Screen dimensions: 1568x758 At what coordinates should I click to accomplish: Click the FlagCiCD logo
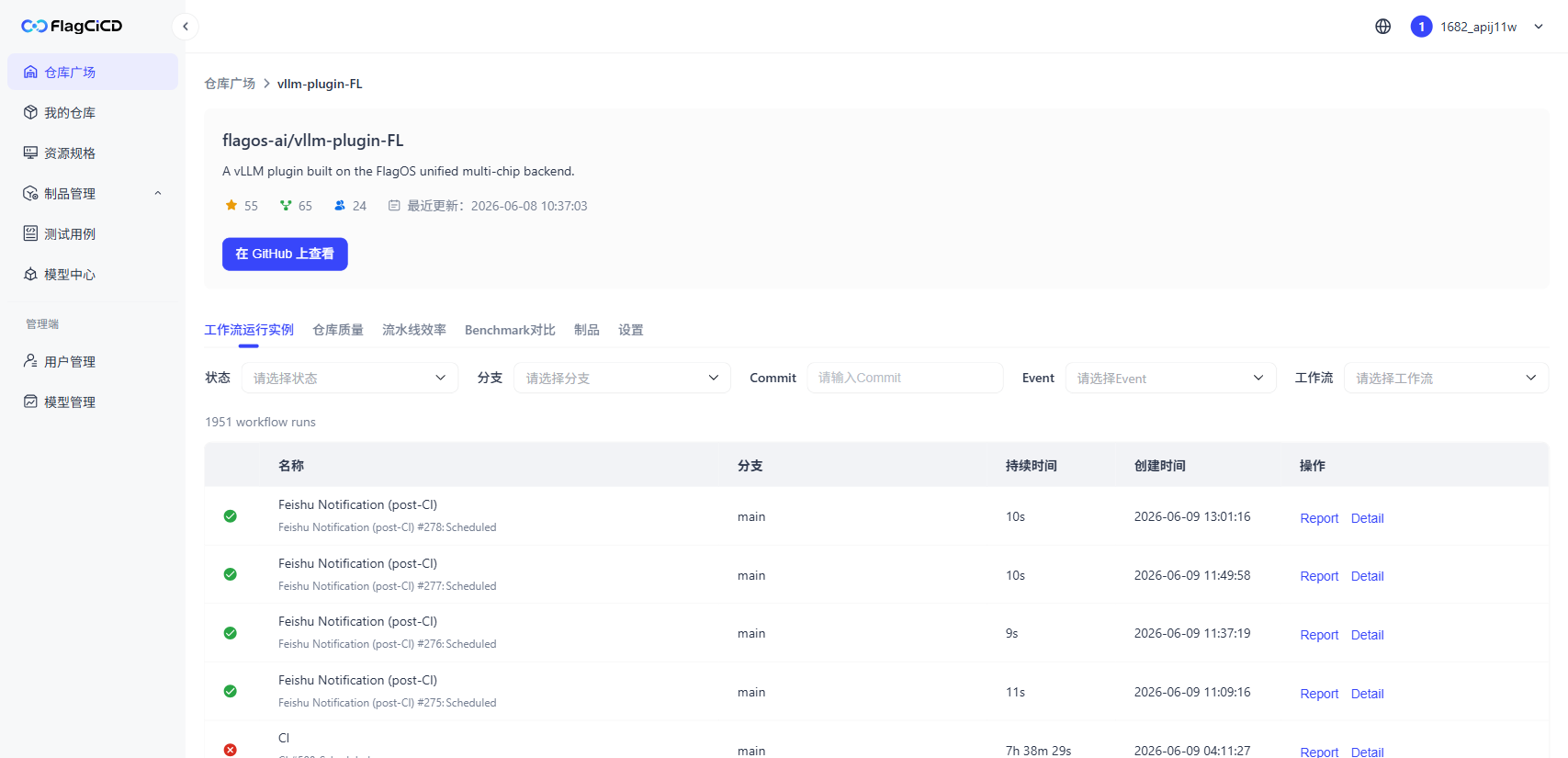tap(72, 26)
